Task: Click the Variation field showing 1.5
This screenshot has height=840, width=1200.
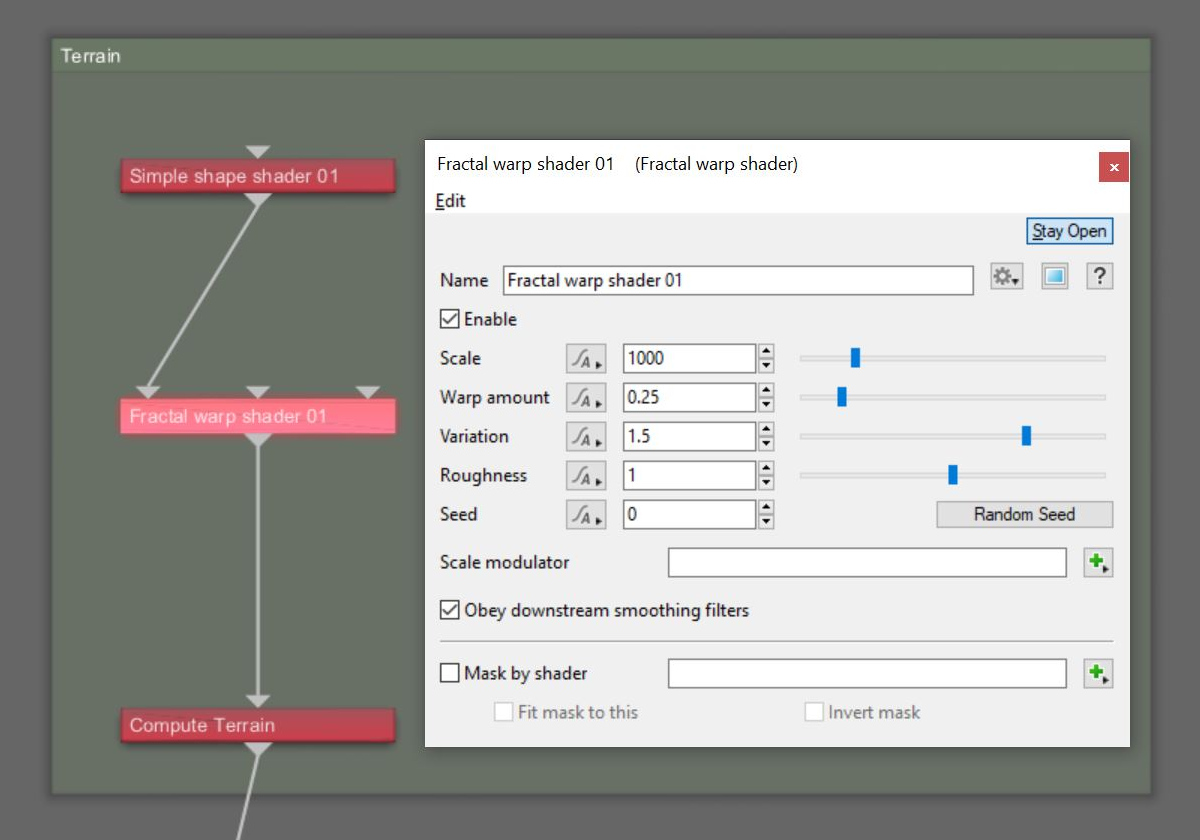Action: (689, 437)
